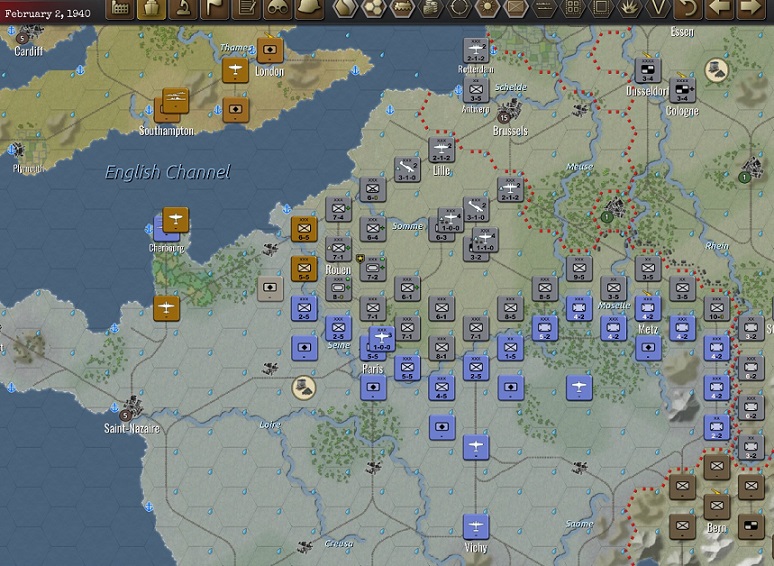The width and height of the screenshot is (774, 566).
Task: Click the right arrow next unit button
Action: (x=750, y=9)
